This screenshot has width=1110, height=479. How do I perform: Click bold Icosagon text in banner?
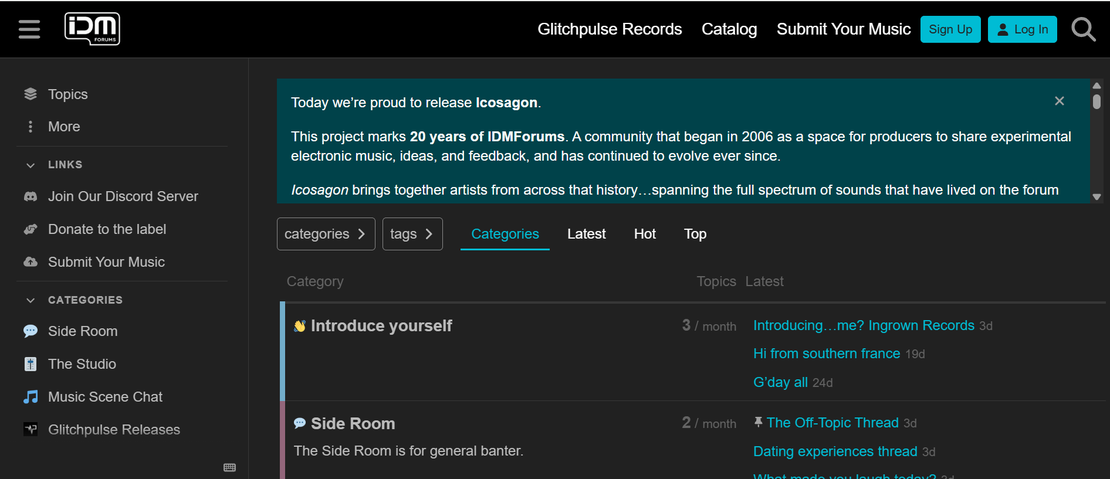pos(506,103)
